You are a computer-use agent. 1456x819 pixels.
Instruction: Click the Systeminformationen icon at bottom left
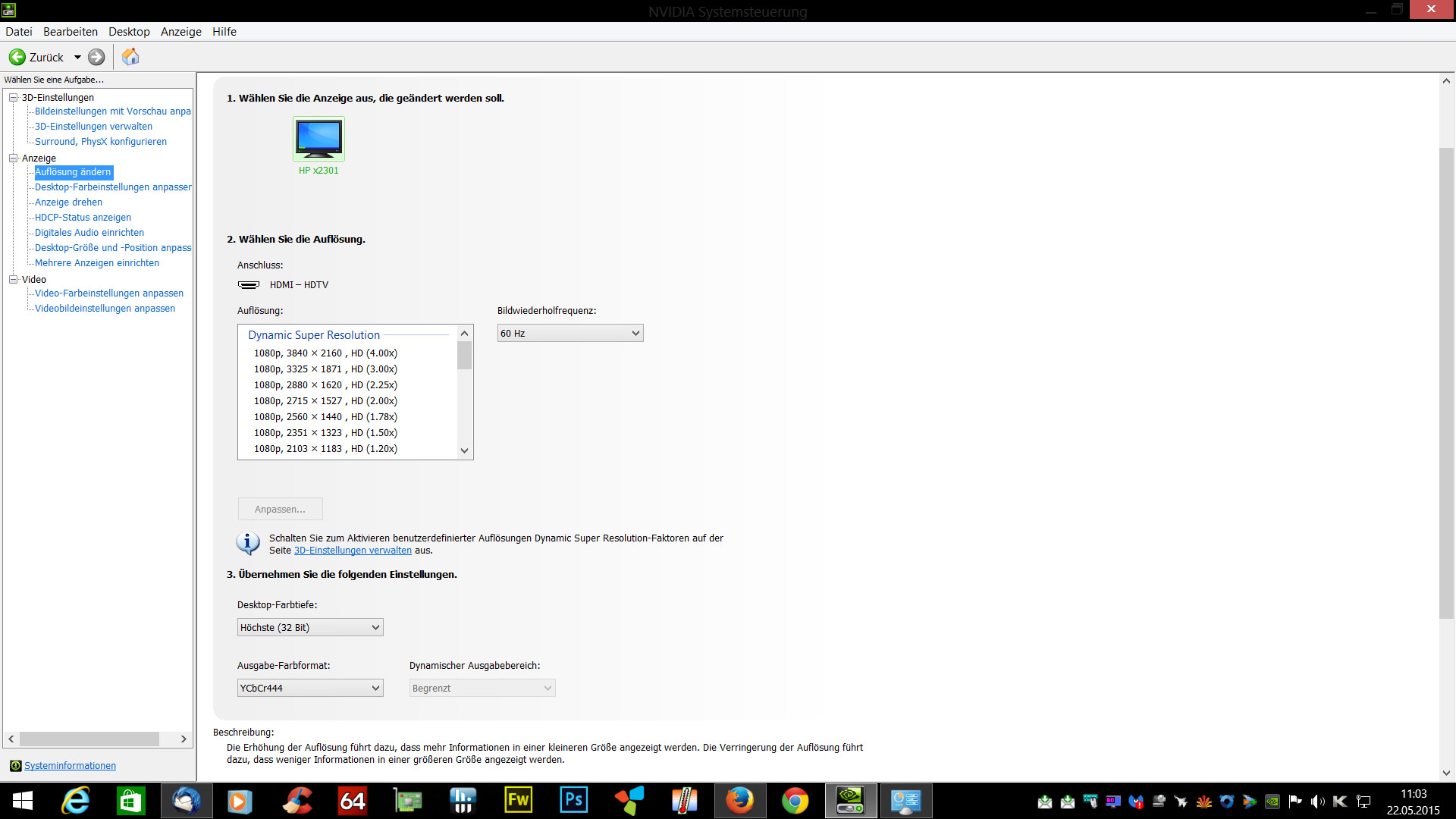pos(15,766)
